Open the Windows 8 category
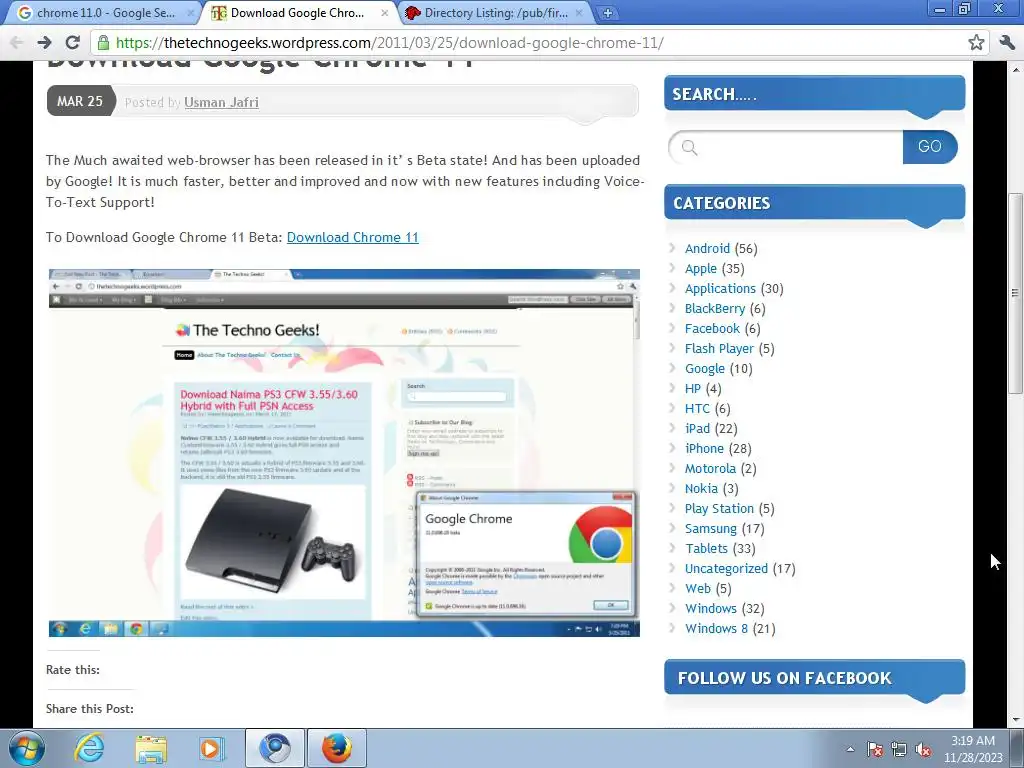 (716, 629)
